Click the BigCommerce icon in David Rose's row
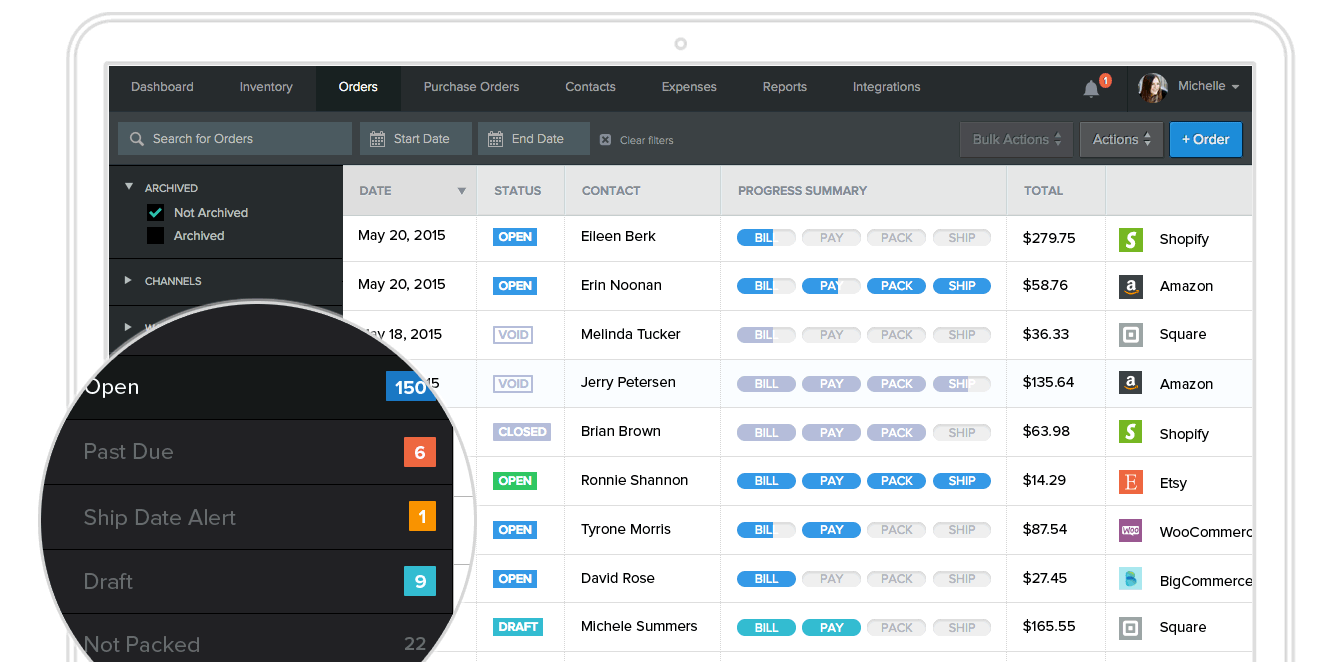 tap(1130, 579)
